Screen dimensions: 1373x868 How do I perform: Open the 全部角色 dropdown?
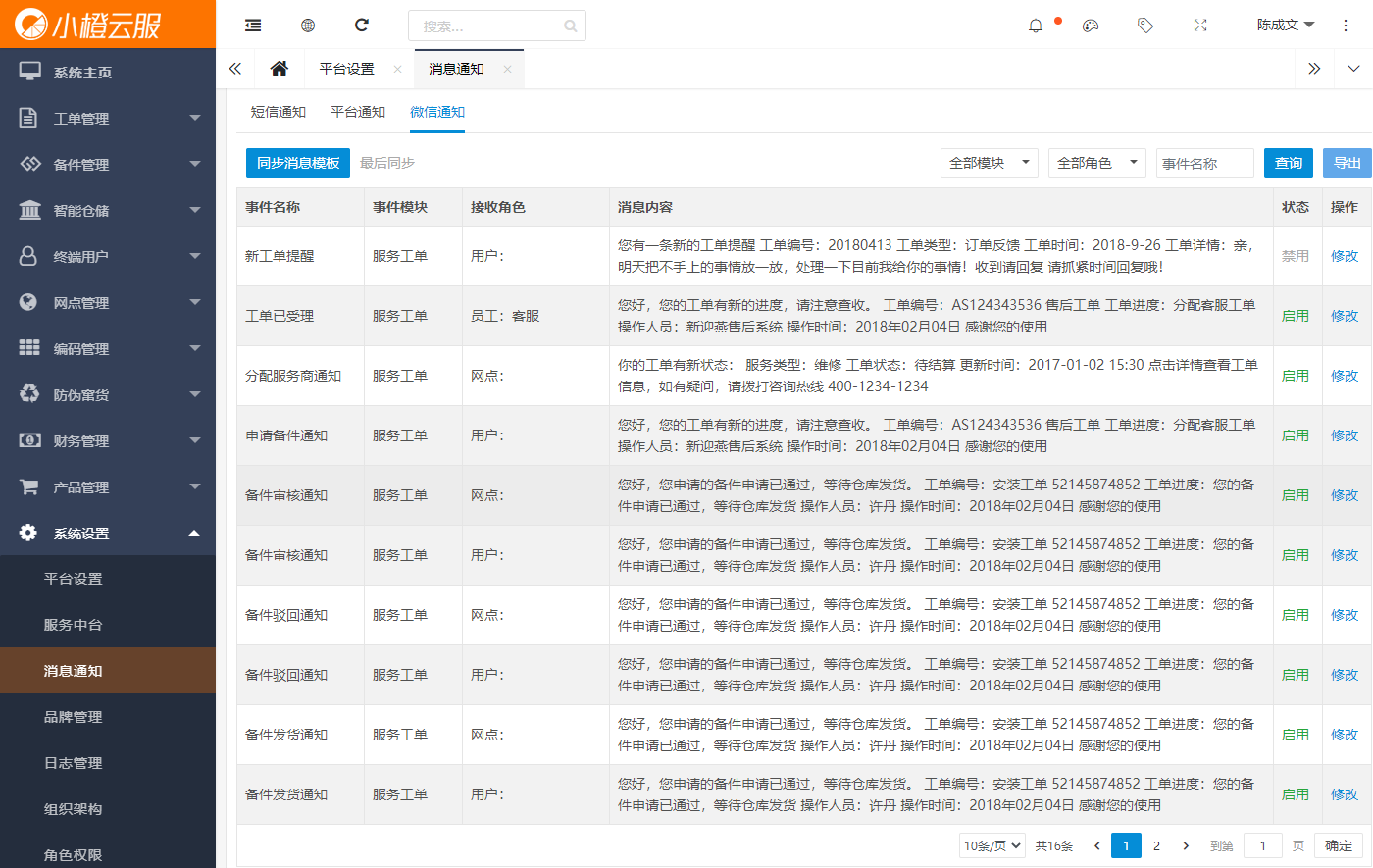pos(1096,163)
